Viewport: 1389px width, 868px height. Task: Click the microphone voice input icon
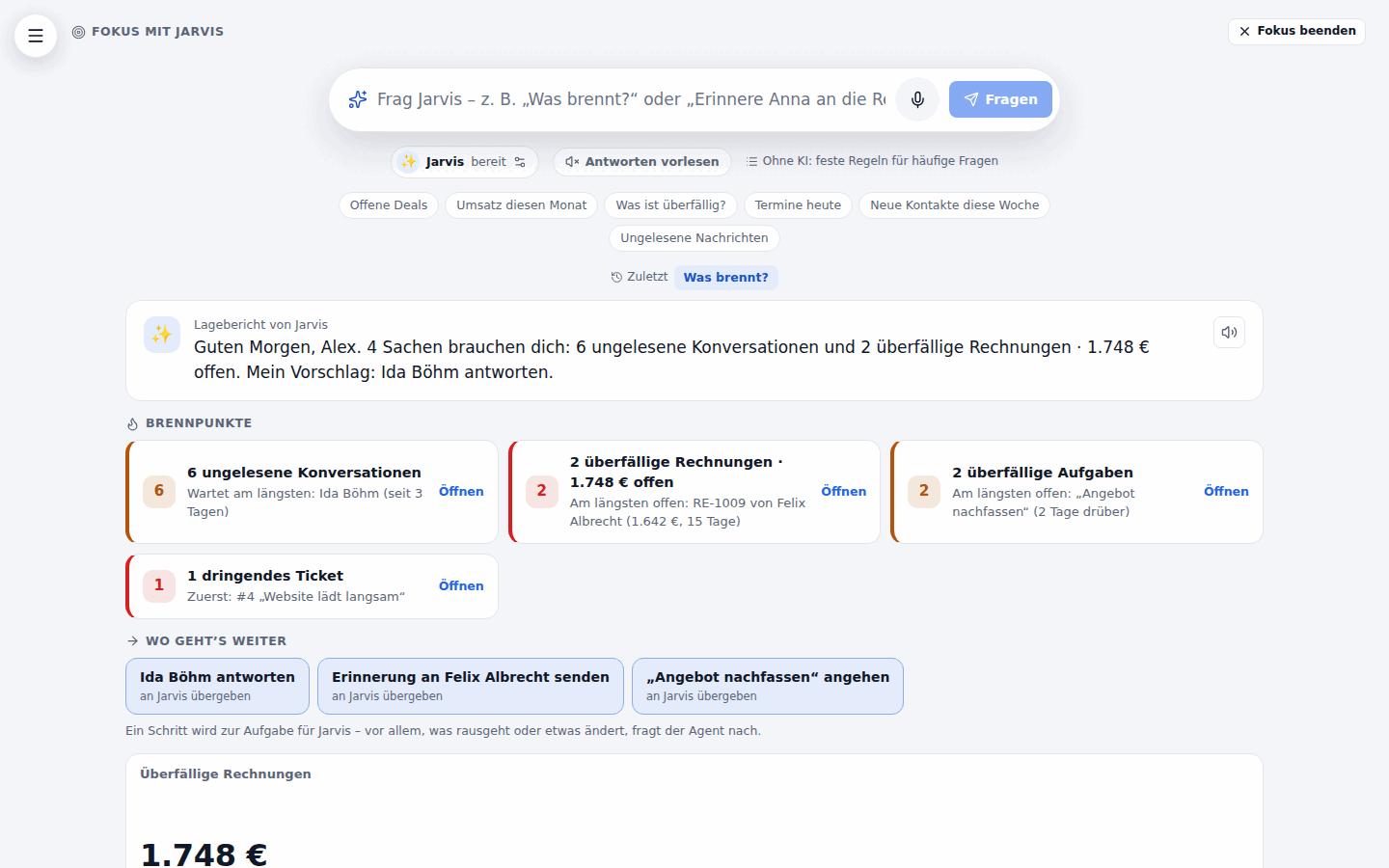pos(917,99)
